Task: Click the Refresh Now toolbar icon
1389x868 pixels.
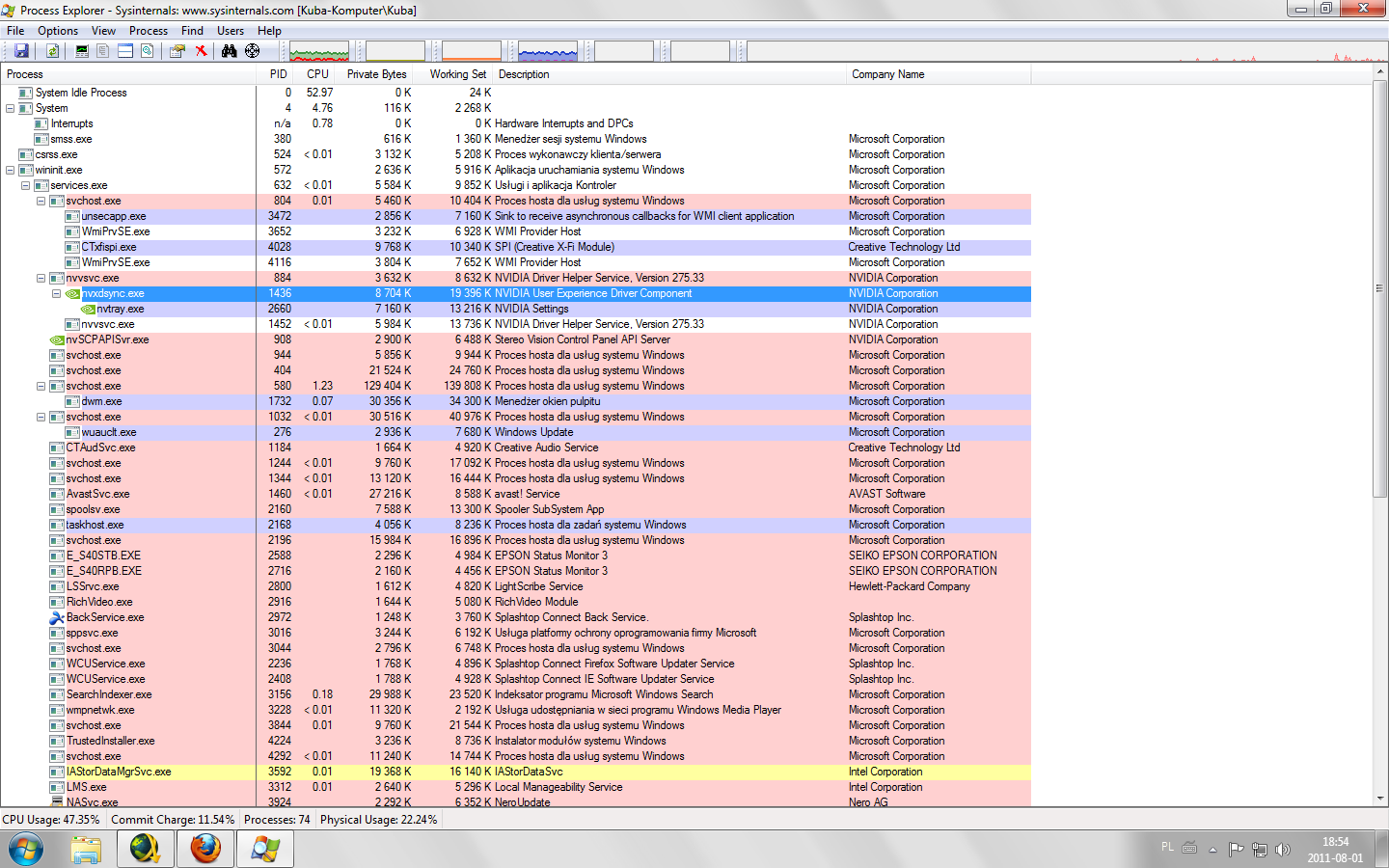Action: 52,51
